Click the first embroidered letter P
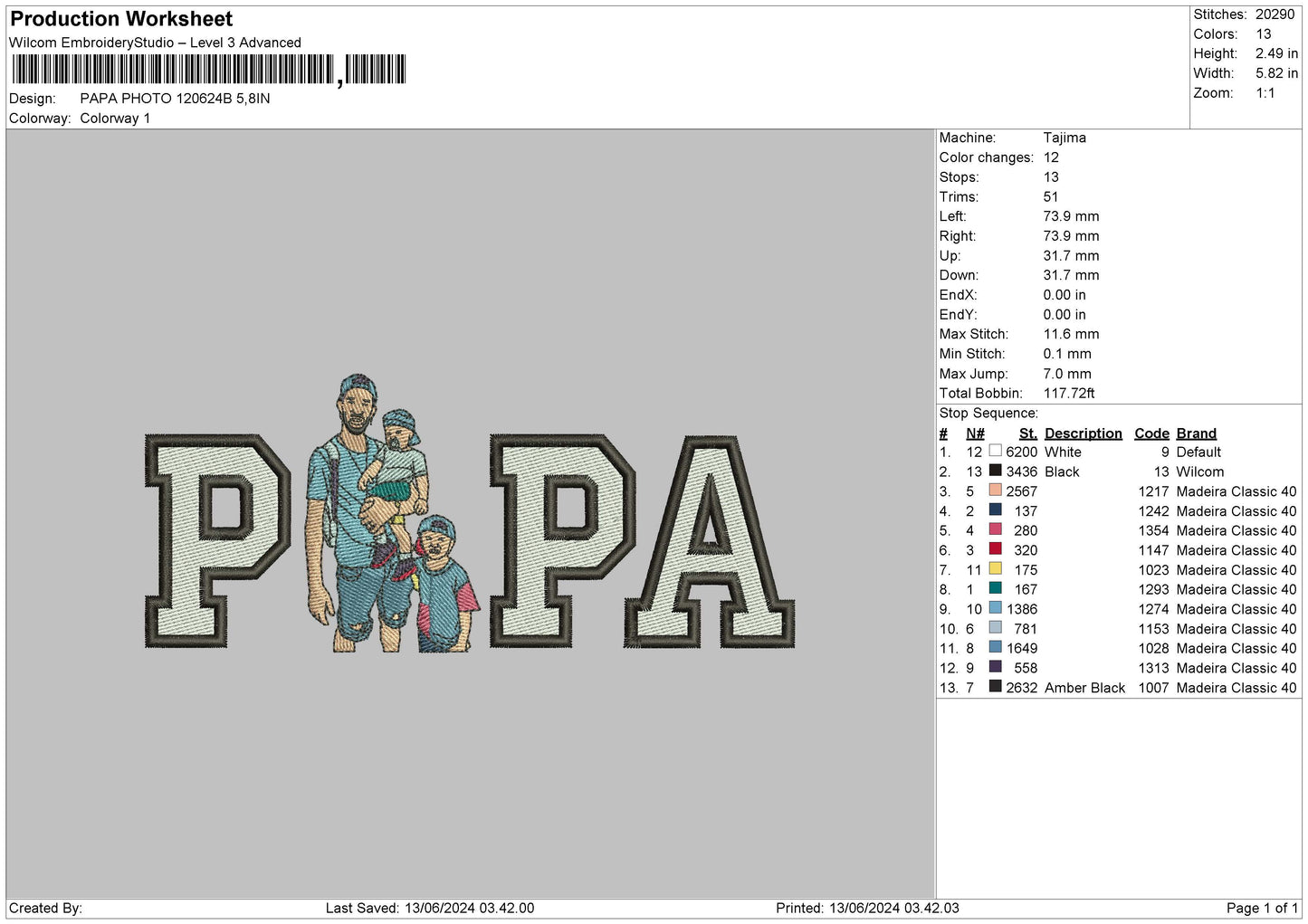 click(x=217, y=540)
